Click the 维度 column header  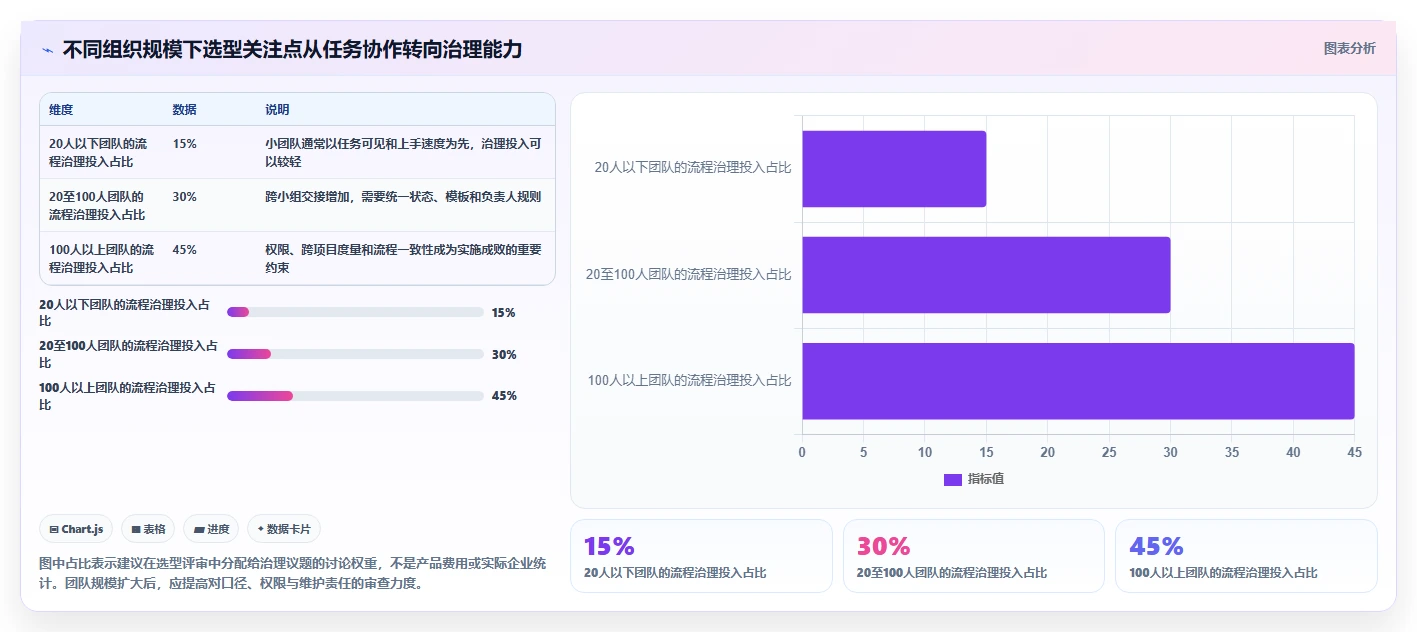click(x=61, y=110)
